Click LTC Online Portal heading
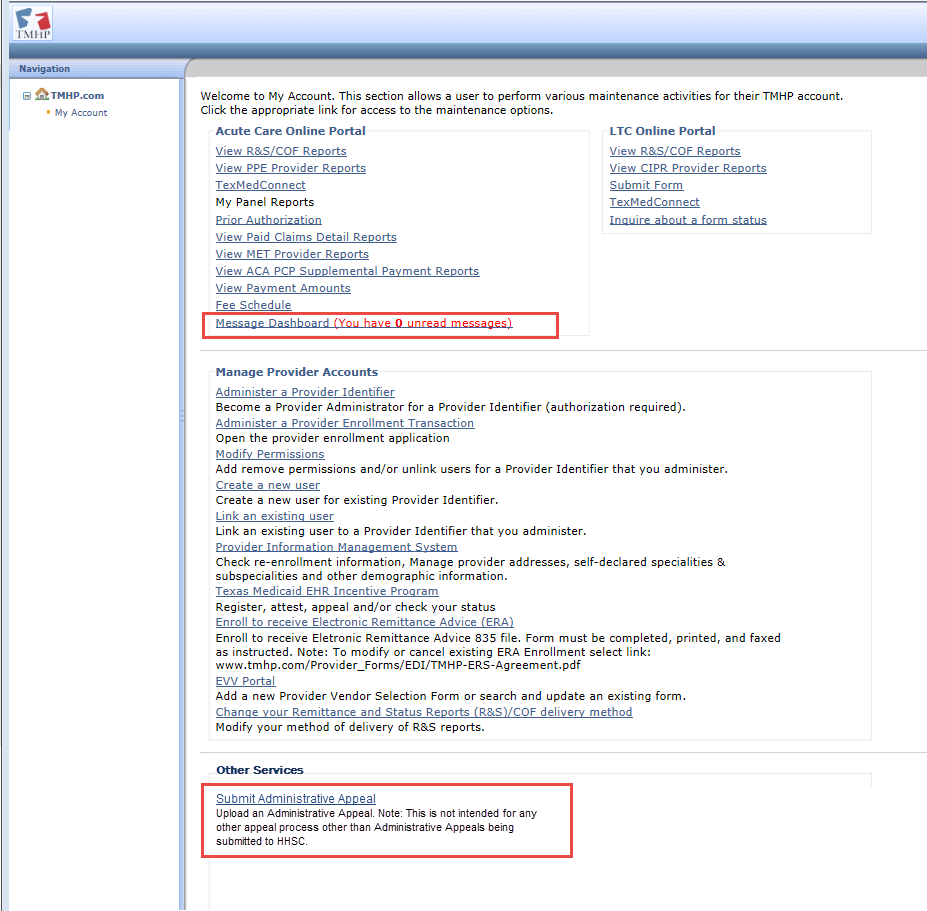The height and width of the screenshot is (911, 927). [662, 131]
